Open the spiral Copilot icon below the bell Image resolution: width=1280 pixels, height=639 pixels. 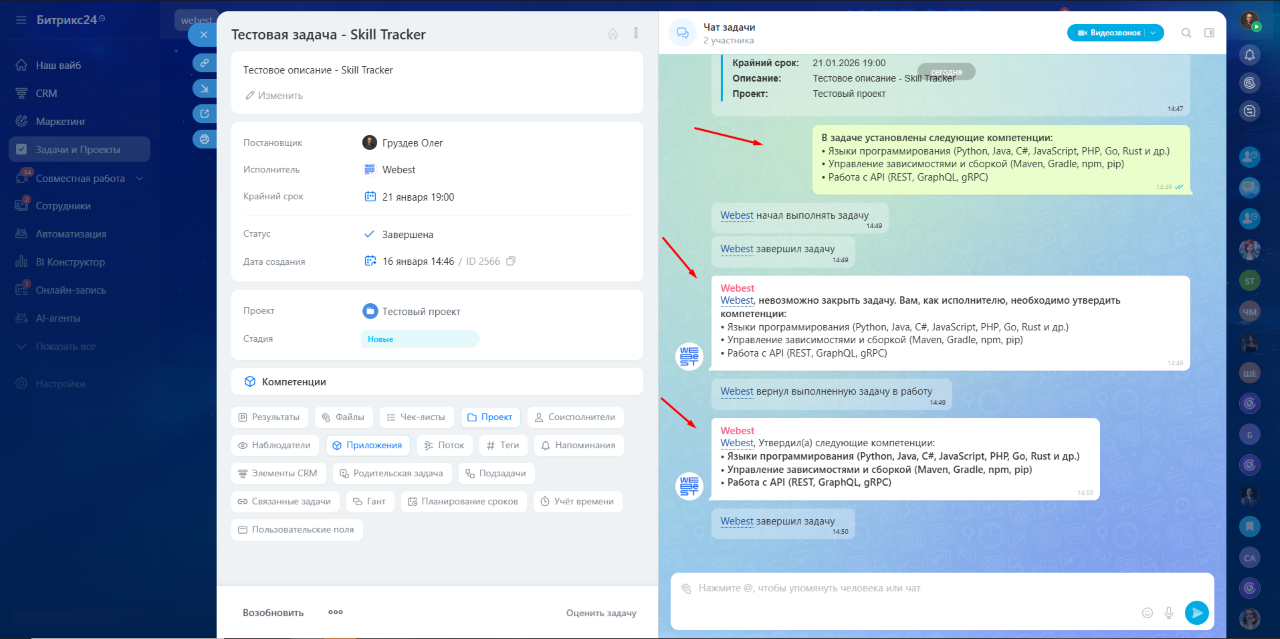(1249, 83)
